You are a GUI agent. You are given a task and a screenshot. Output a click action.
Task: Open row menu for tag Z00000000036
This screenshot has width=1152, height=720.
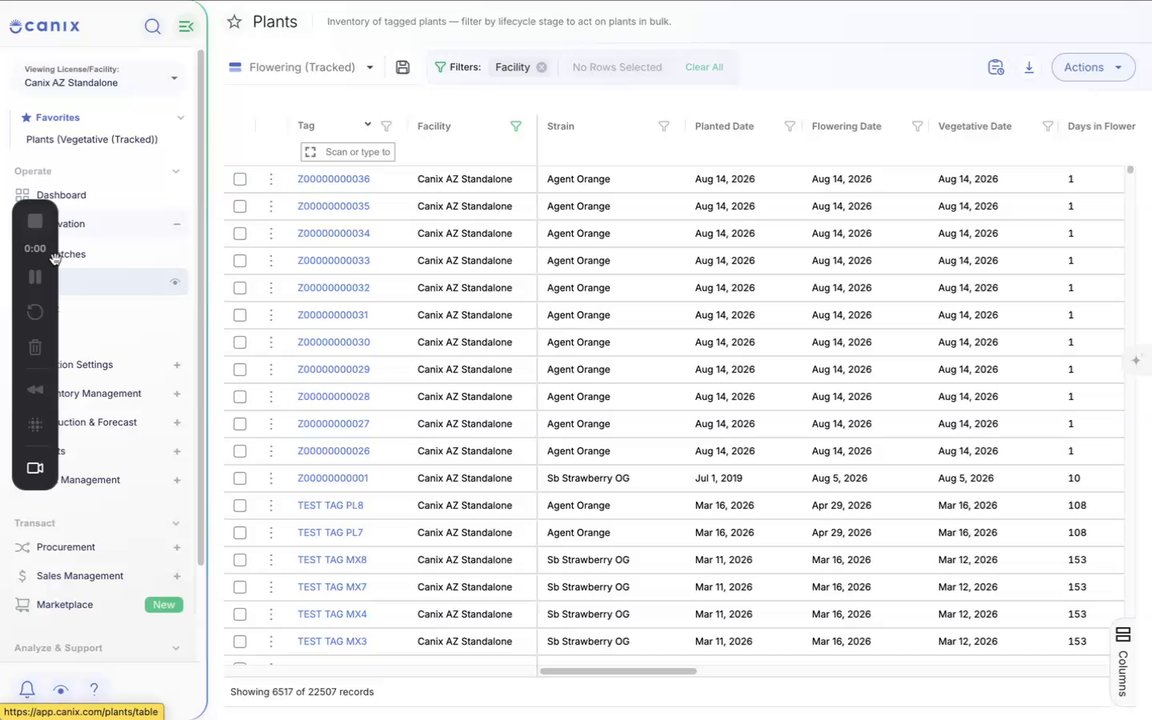click(x=271, y=179)
